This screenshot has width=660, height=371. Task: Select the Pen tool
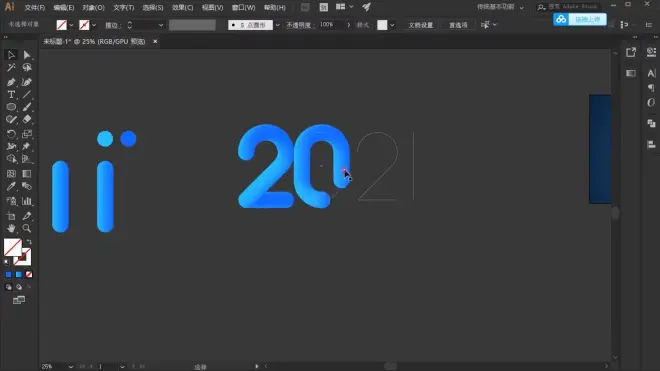pyautogui.click(x=11, y=82)
